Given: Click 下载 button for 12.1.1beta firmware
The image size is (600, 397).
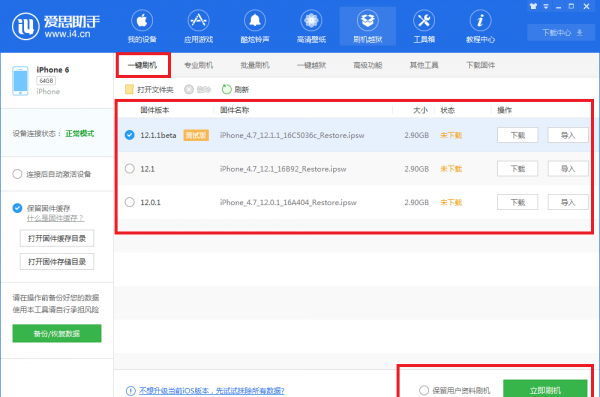Looking at the screenshot, I should [517, 135].
